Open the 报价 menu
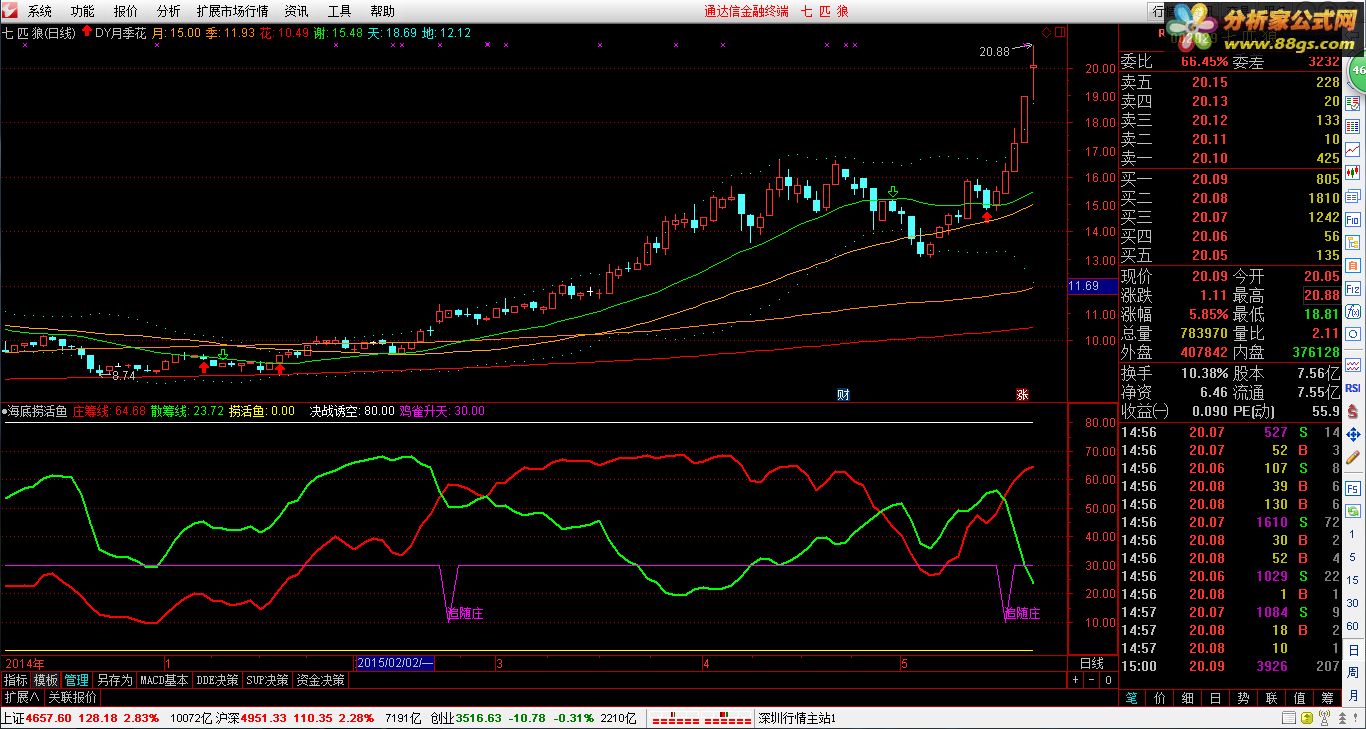This screenshot has width=1366, height=729. (126, 11)
